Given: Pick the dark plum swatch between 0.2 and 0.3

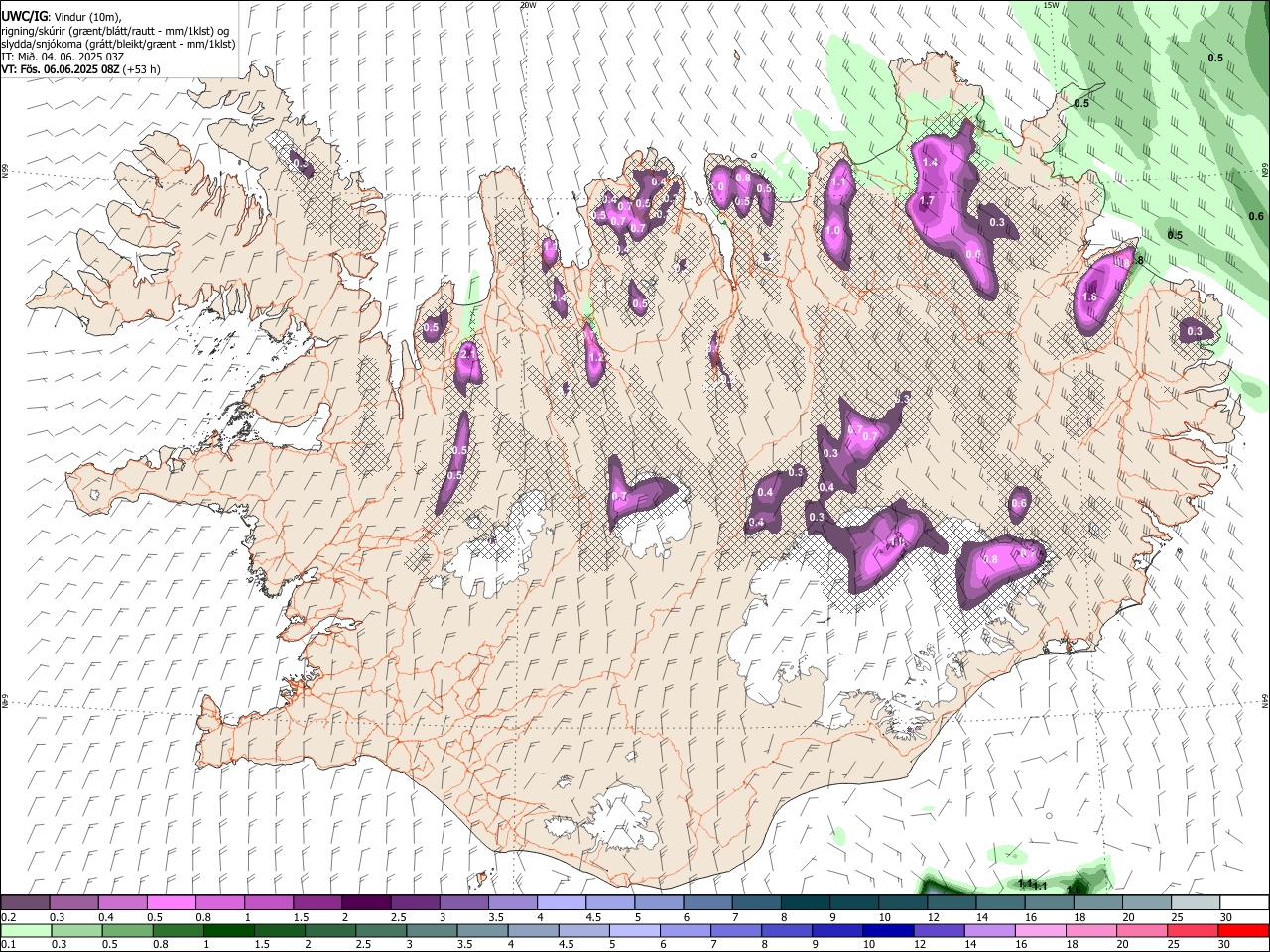Looking at the screenshot, I should (x=25, y=903).
